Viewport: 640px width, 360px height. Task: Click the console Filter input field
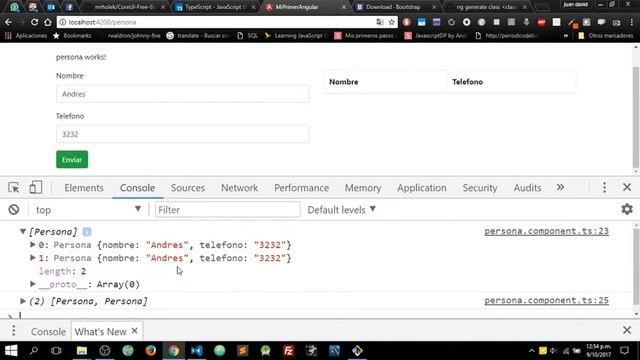pyautogui.click(x=227, y=210)
